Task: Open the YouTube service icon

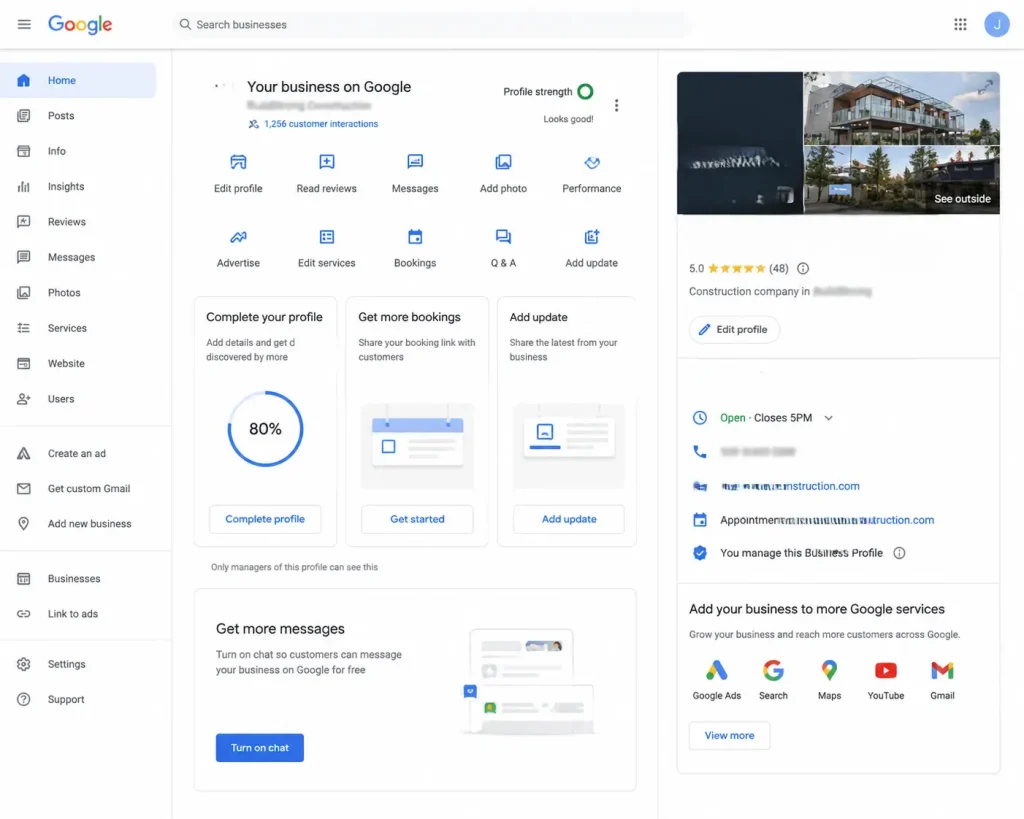Action: pos(886,671)
